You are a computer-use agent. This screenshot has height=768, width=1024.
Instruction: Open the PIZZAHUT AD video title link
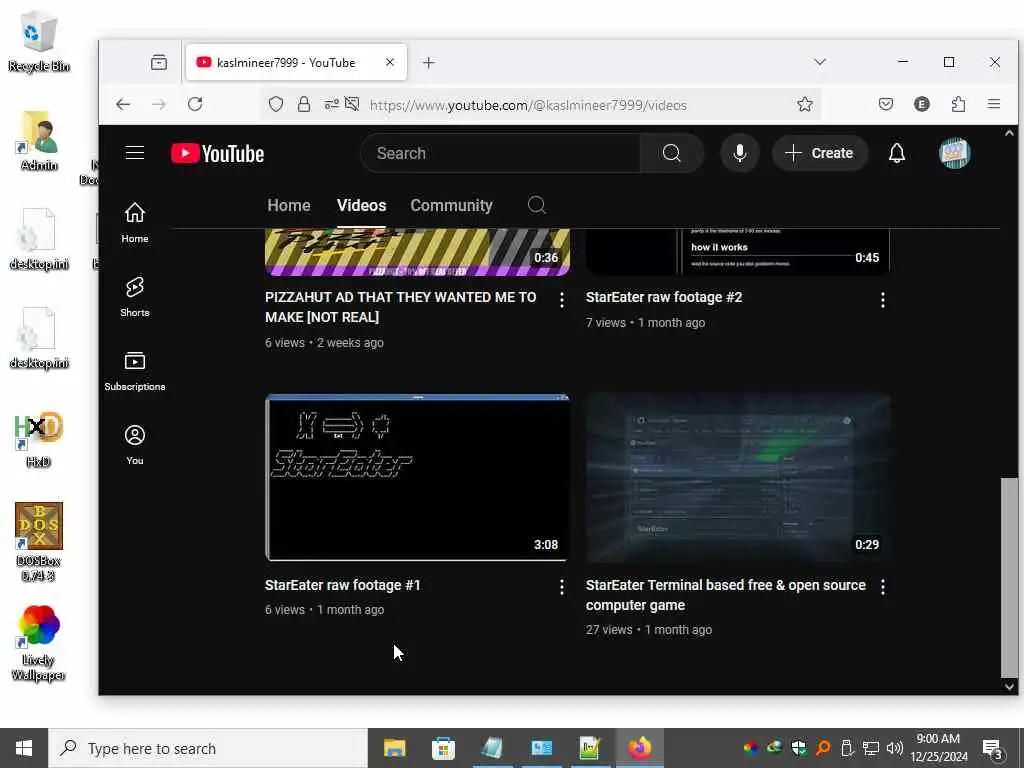400,307
